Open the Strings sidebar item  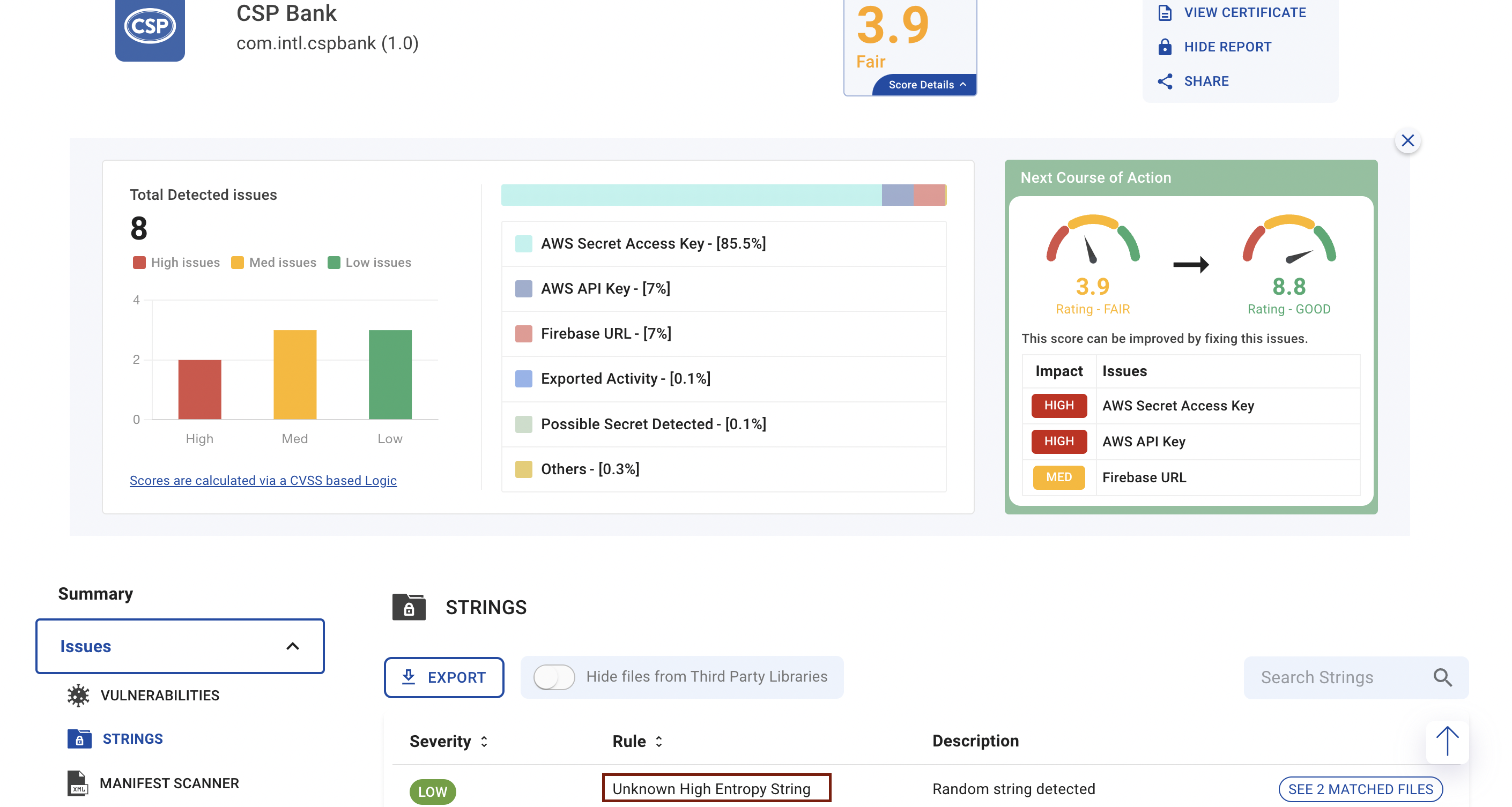[x=132, y=738]
